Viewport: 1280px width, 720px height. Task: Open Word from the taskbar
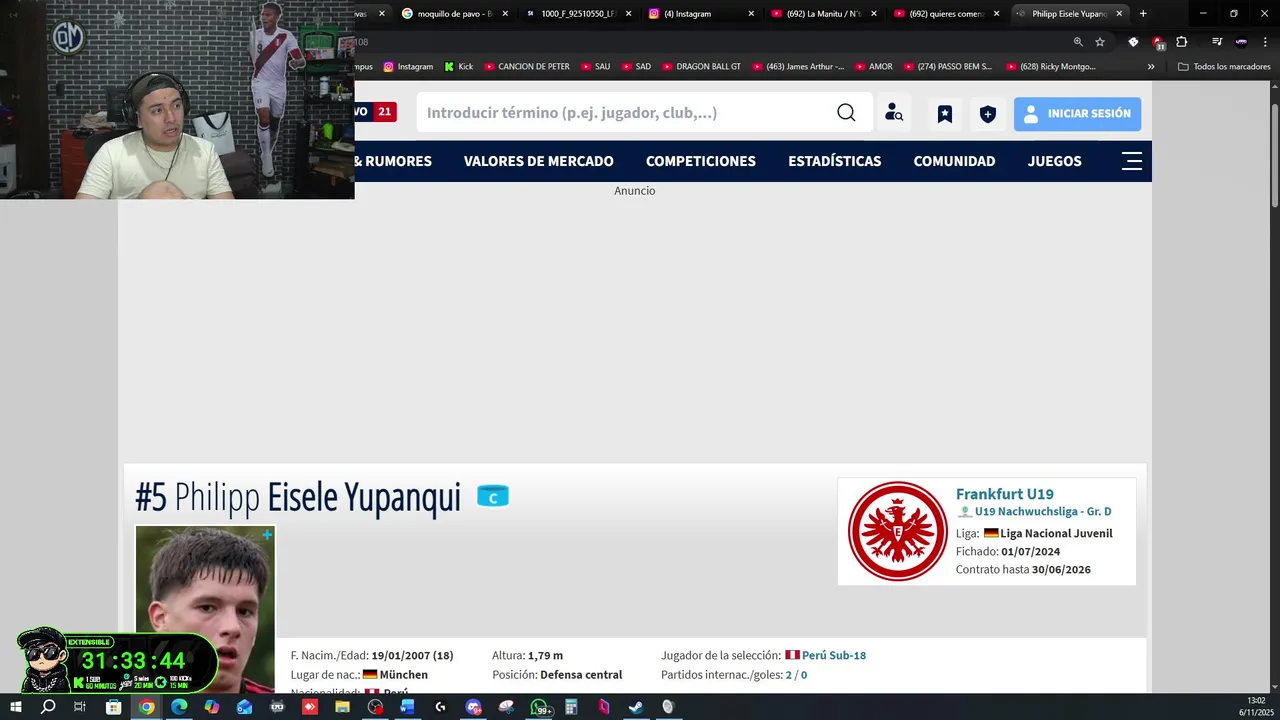[x=407, y=707]
